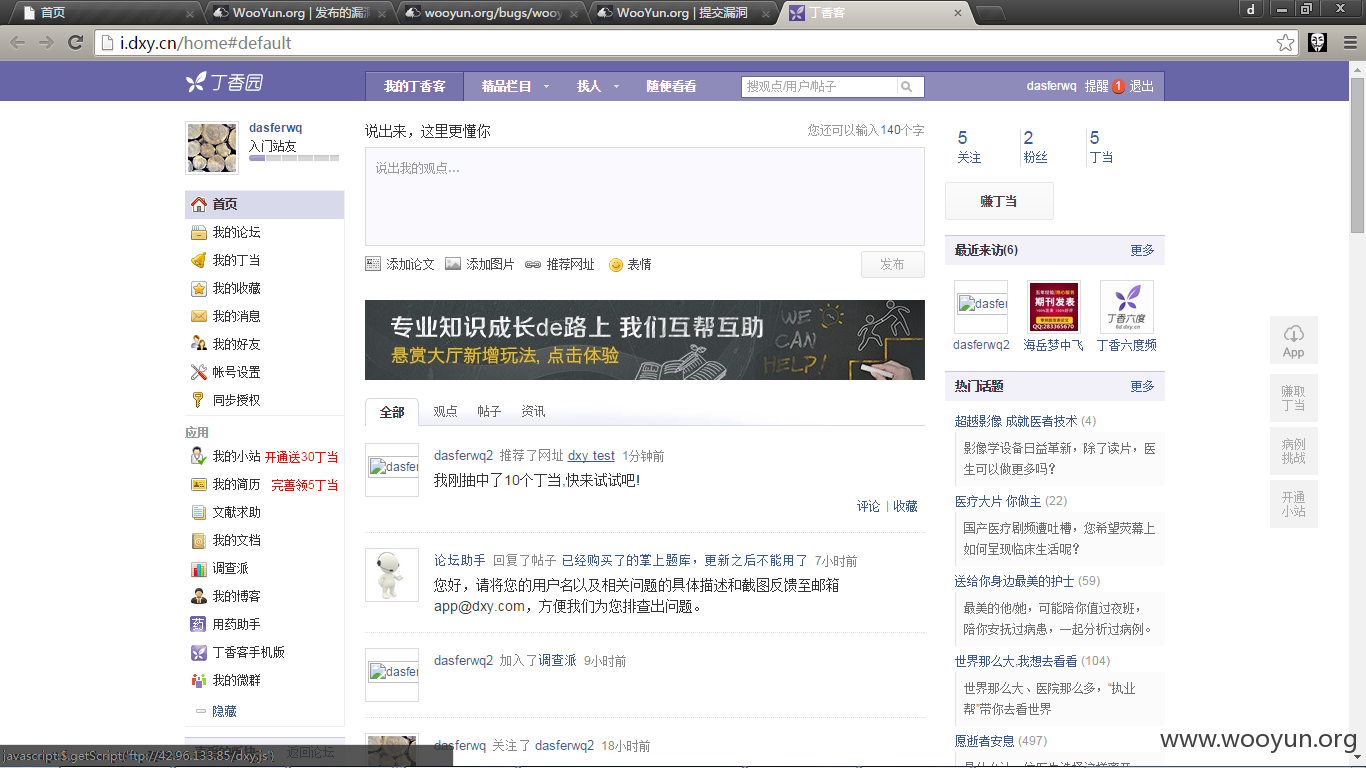Viewport: 1366px width, 768px height.
Task: Expand the 精品栏目 dropdown arrow
Action: (547, 87)
